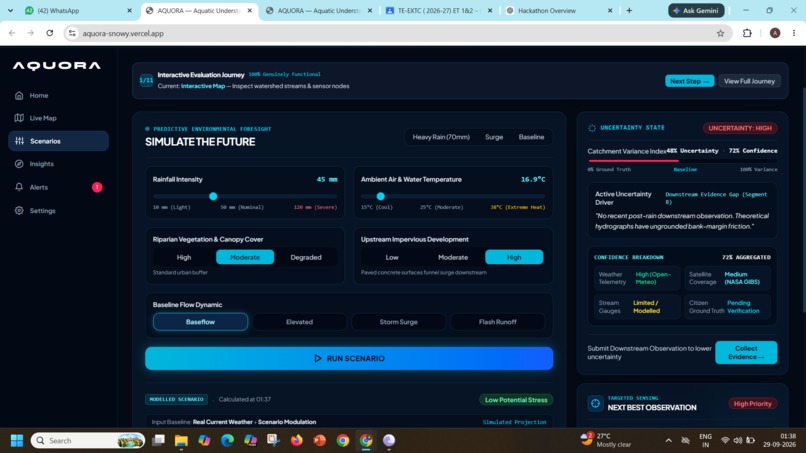Select Storm Surge flow dynamic

point(398,322)
